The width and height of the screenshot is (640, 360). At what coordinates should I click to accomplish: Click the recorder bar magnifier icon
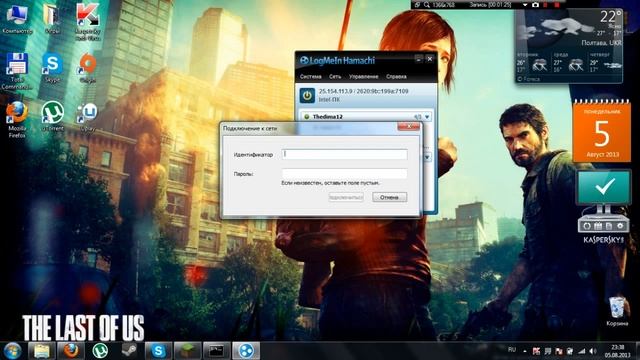tap(427, 5)
